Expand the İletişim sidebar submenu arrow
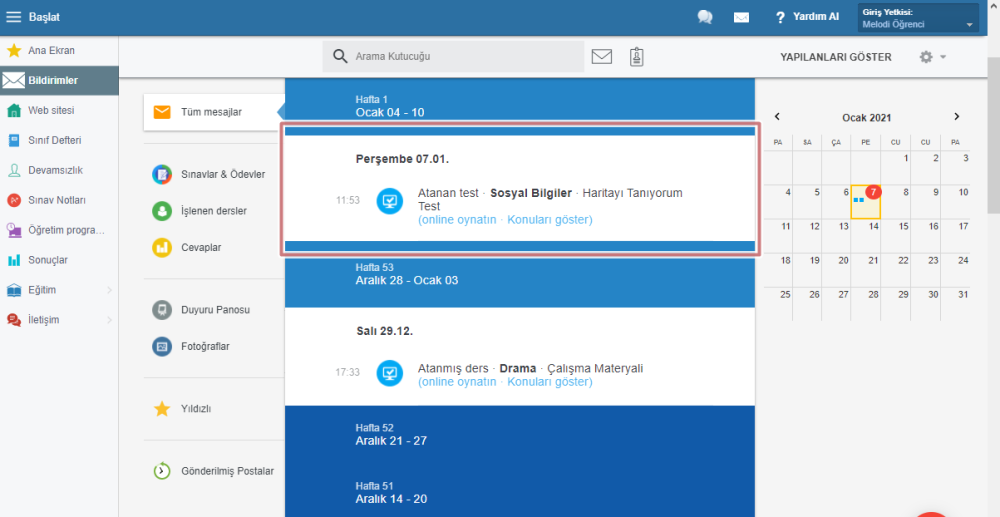Screen dimensions: 1000x517 (x=109, y=320)
